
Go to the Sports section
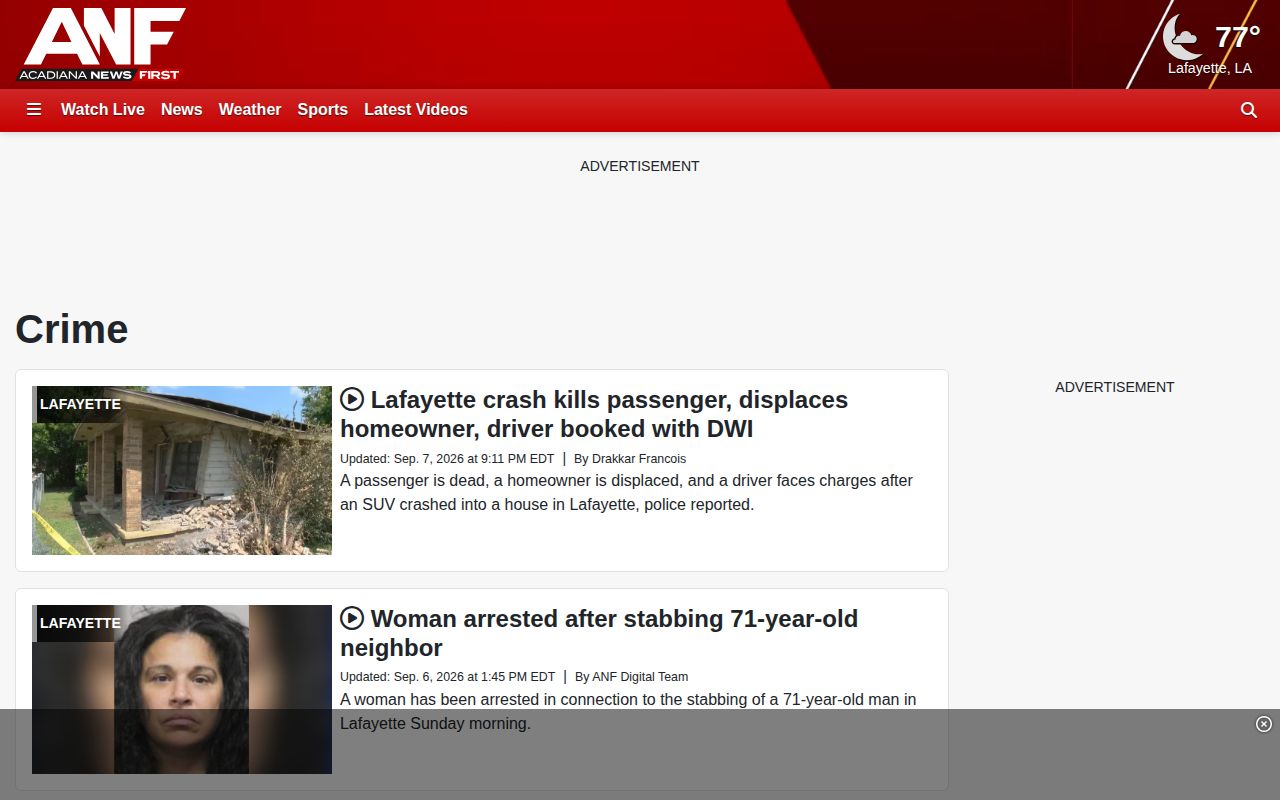[x=323, y=110]
